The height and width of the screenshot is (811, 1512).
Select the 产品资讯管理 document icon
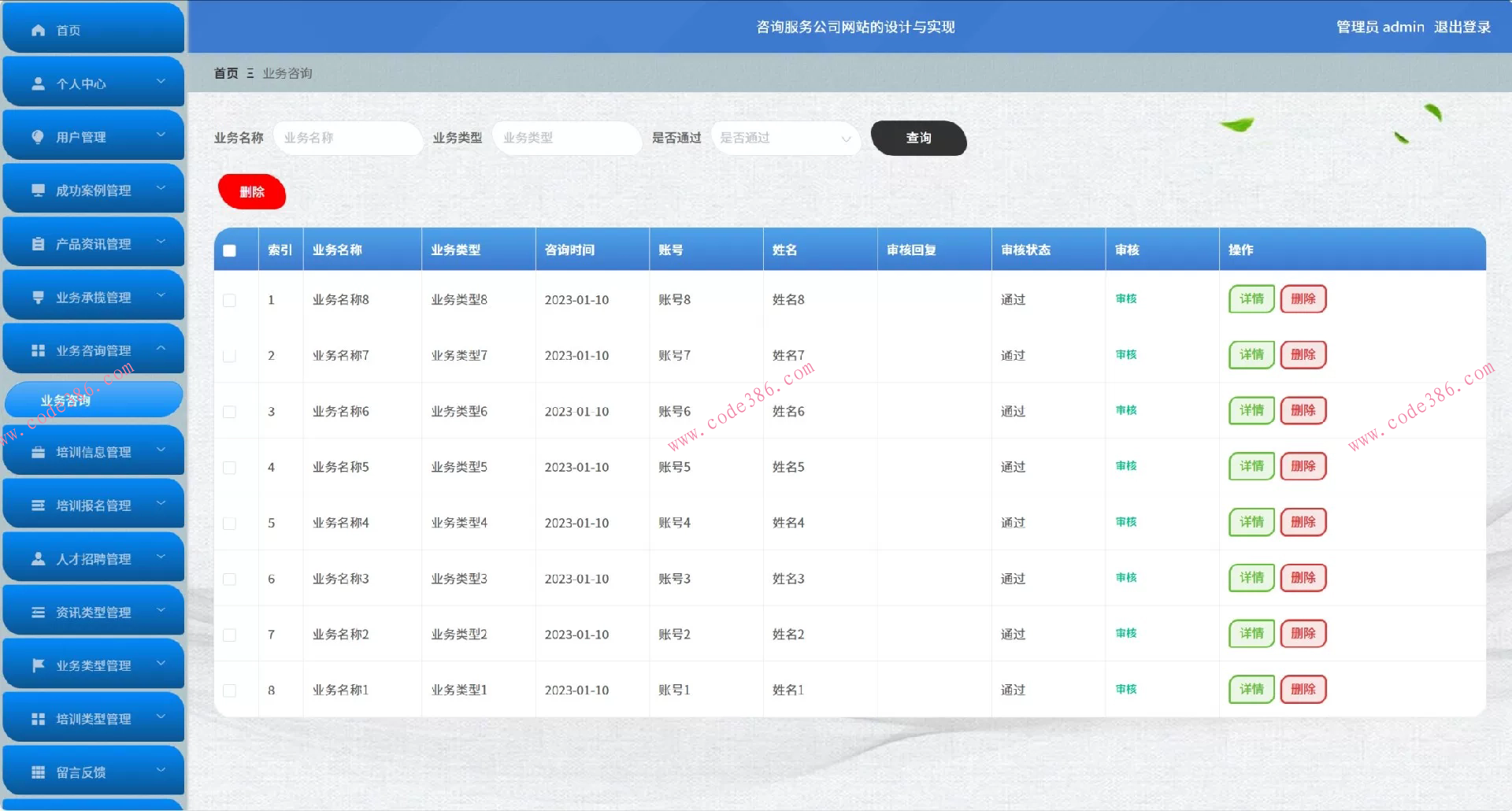pos(37,243)
